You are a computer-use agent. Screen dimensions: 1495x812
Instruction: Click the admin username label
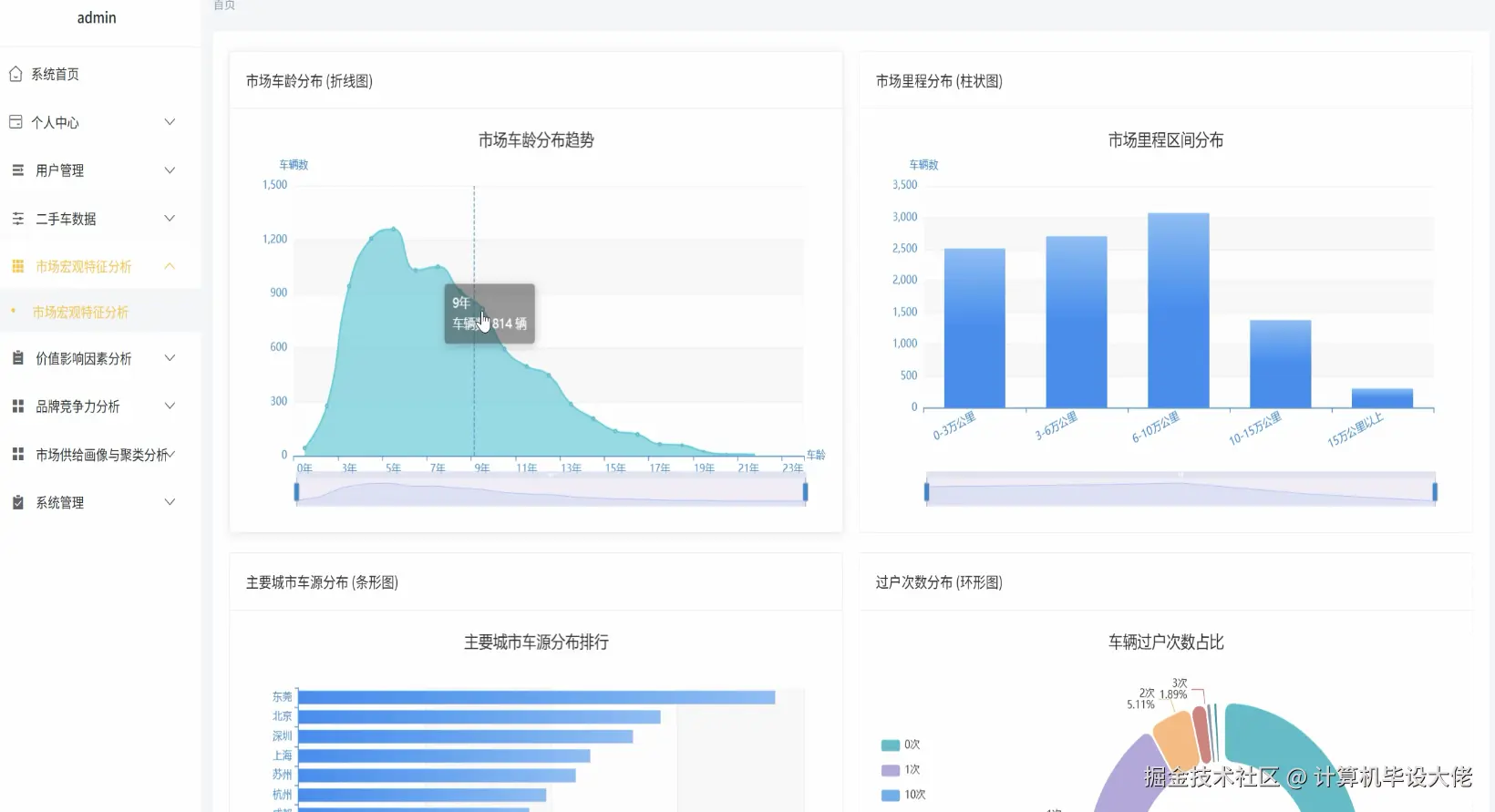pyautogui.click(x=97, y=17)
